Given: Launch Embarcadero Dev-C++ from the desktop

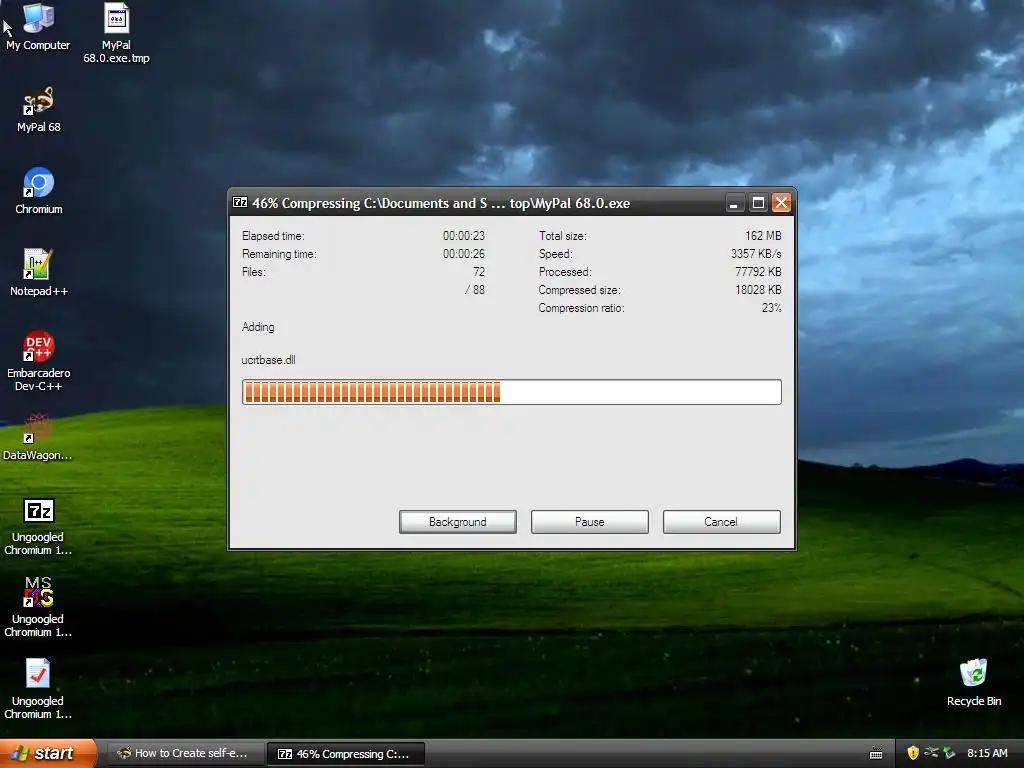Looking at the screenshot, I should point(38,360).
